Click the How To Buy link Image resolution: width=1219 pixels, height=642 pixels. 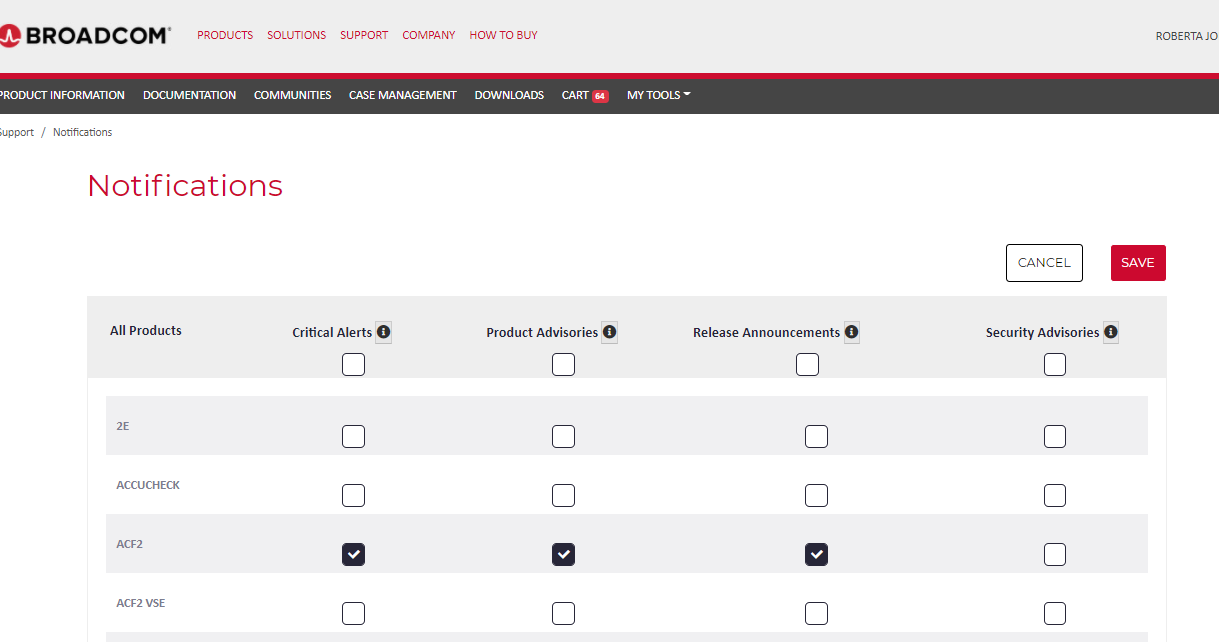tap(503, 35)
